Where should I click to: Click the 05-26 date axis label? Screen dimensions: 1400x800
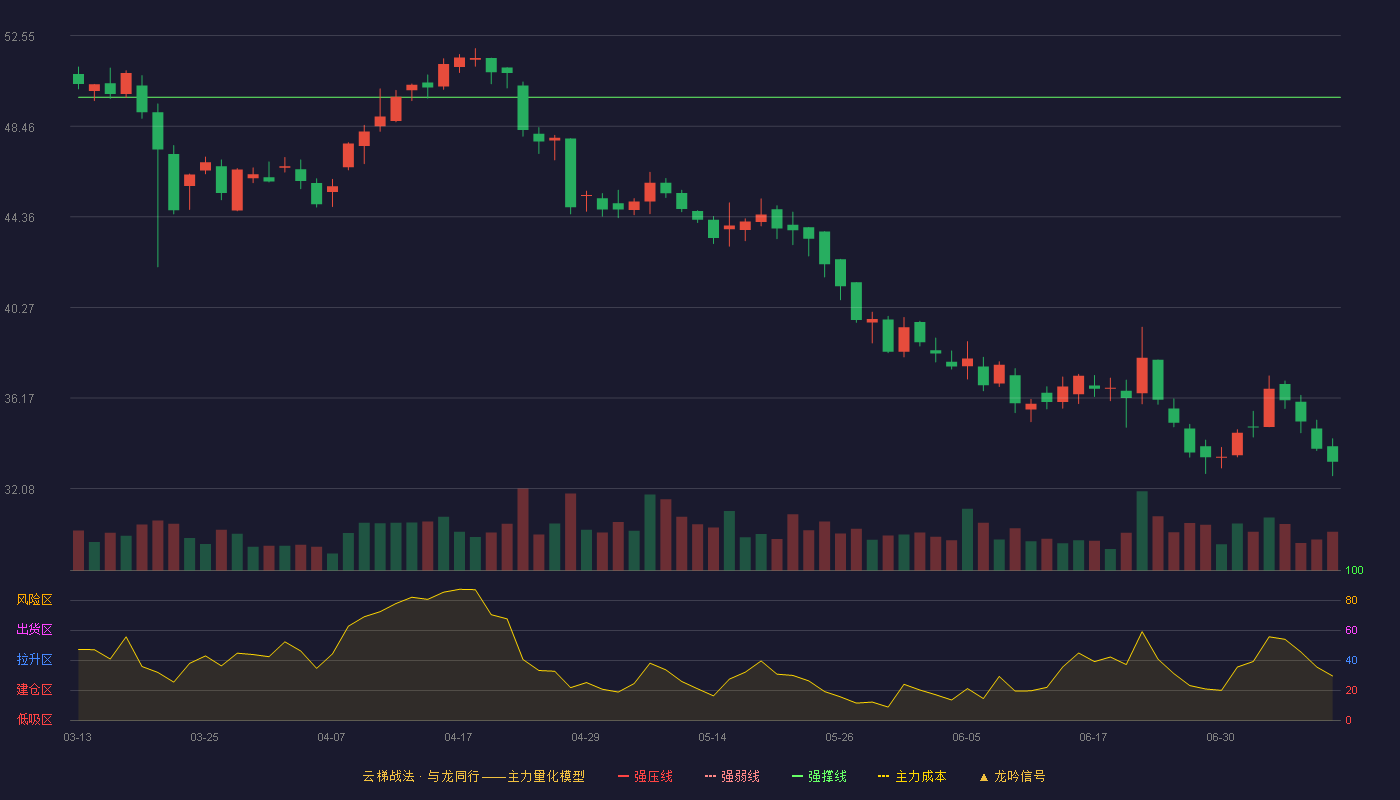839,737
